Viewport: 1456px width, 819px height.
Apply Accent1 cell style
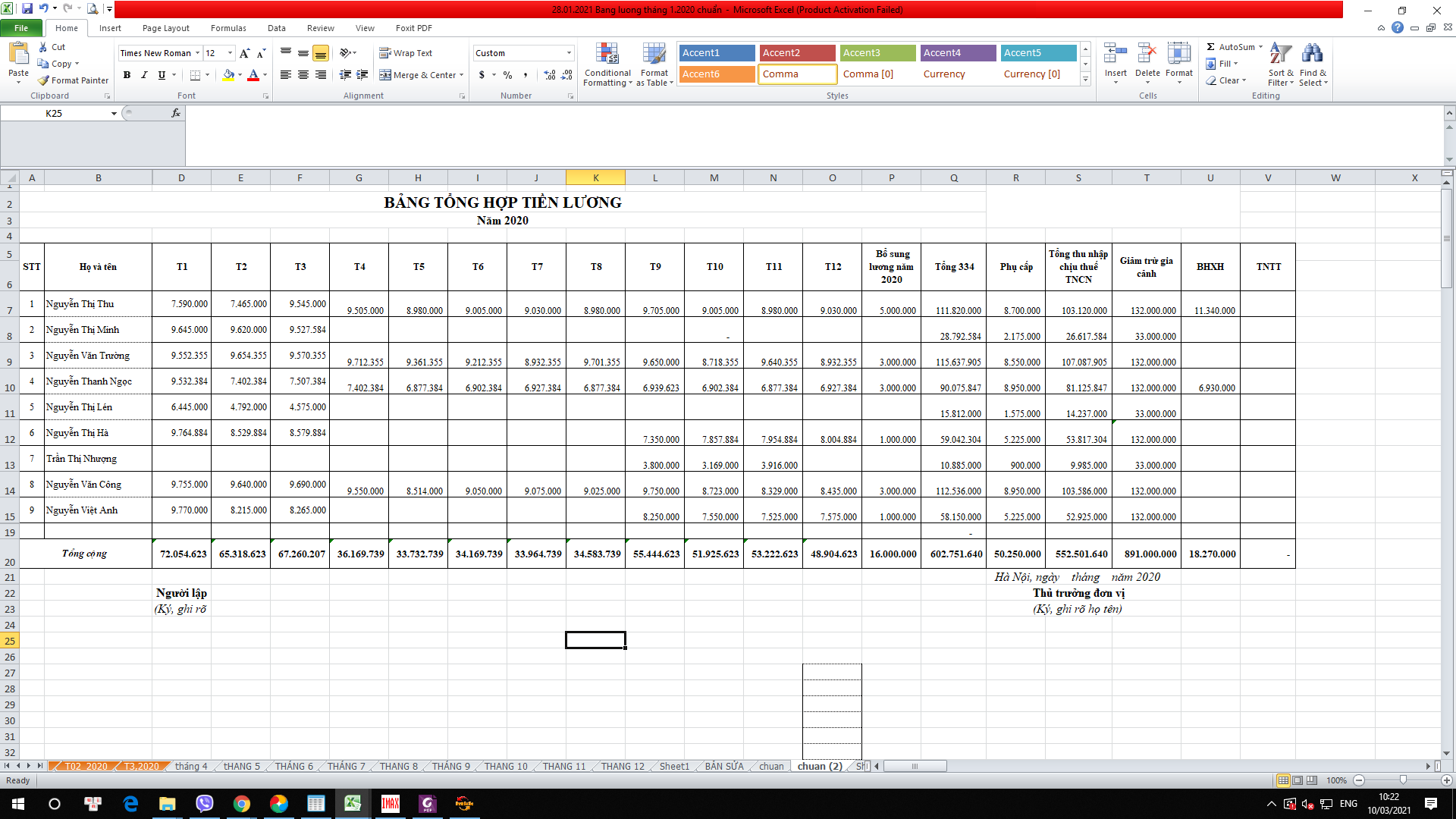tap(717, 53)
